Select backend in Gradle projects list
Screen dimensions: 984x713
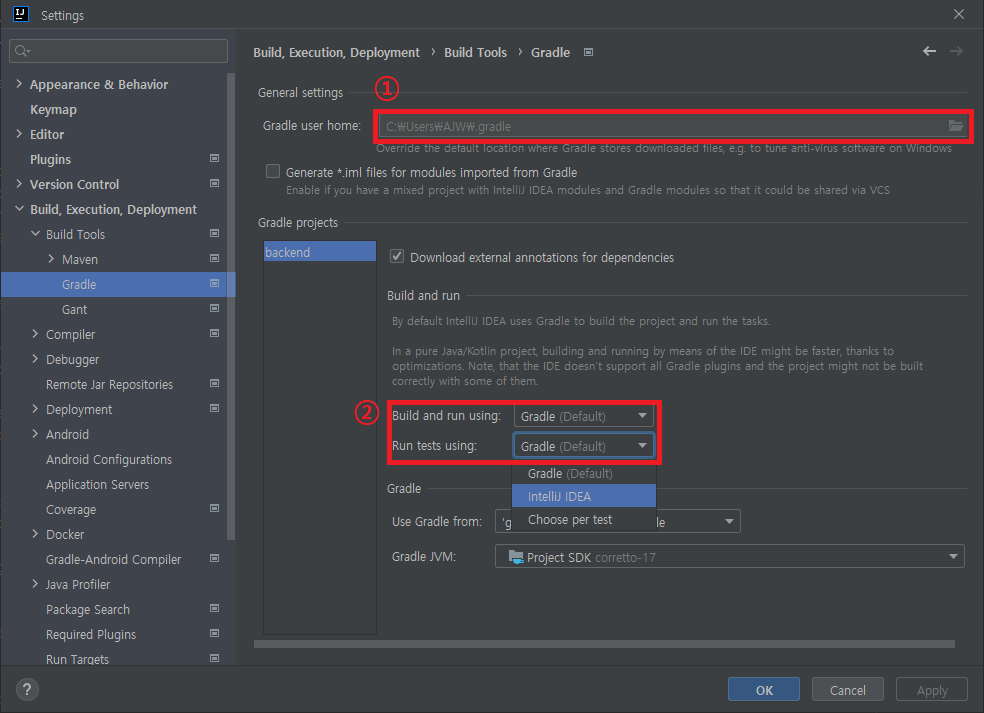(x=320, y=252)
